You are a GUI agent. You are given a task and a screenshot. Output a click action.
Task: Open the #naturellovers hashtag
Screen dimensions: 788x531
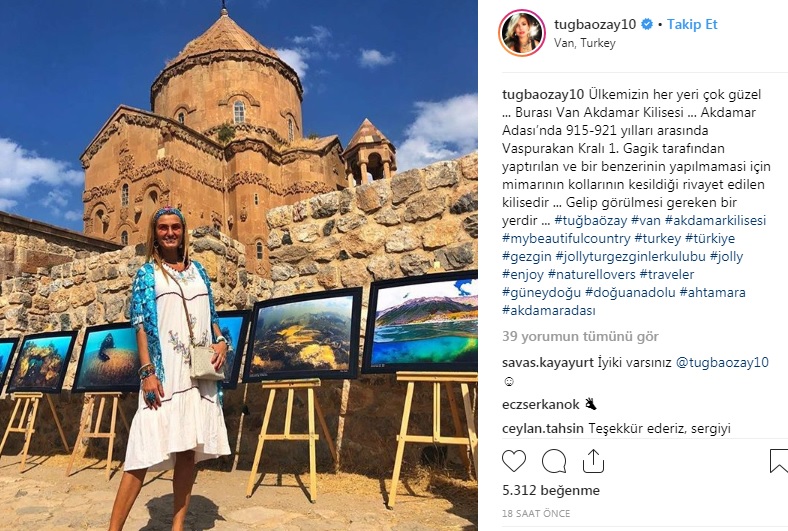592,275
